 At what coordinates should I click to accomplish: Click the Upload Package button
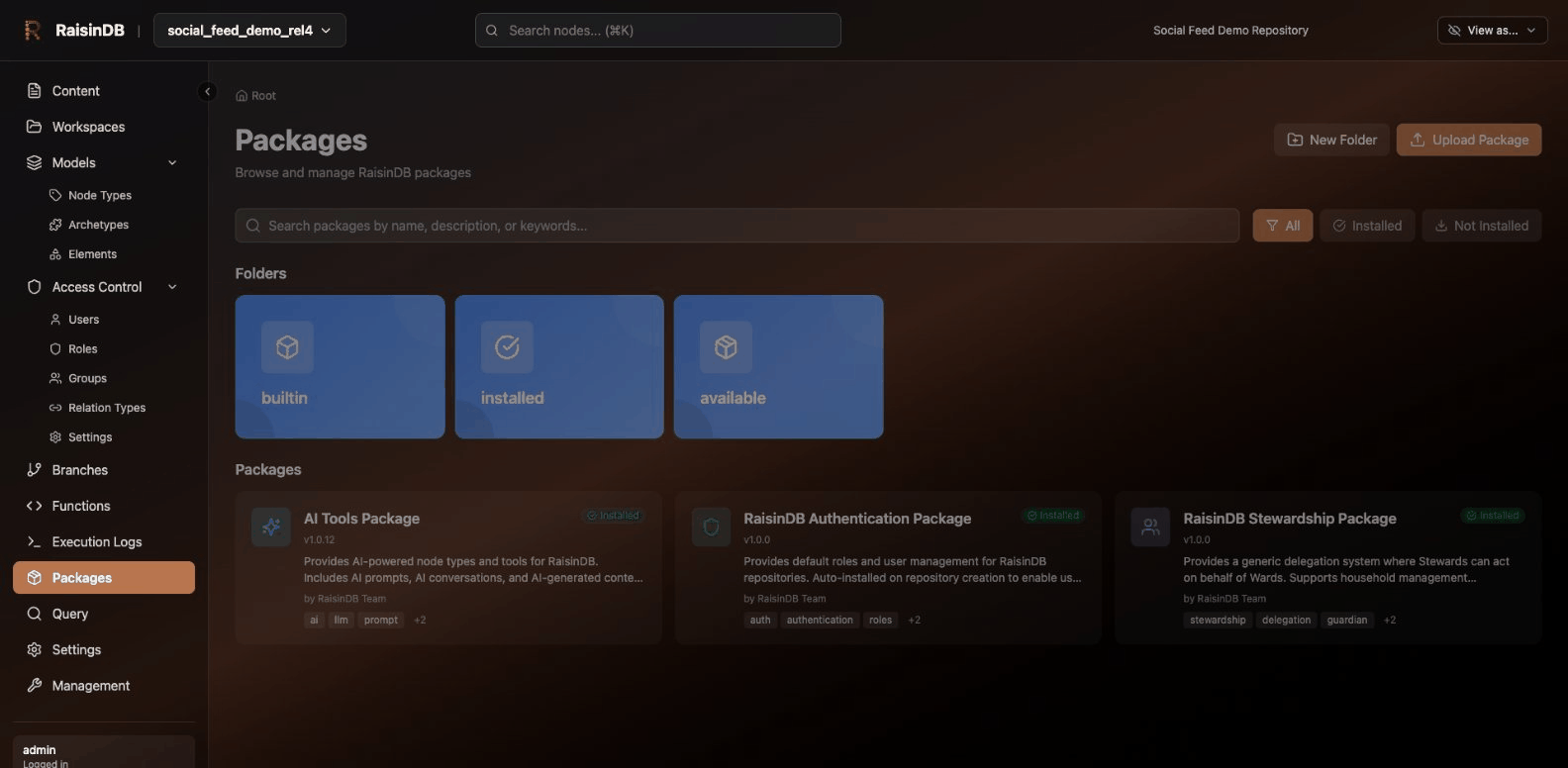click(1468, 140)
